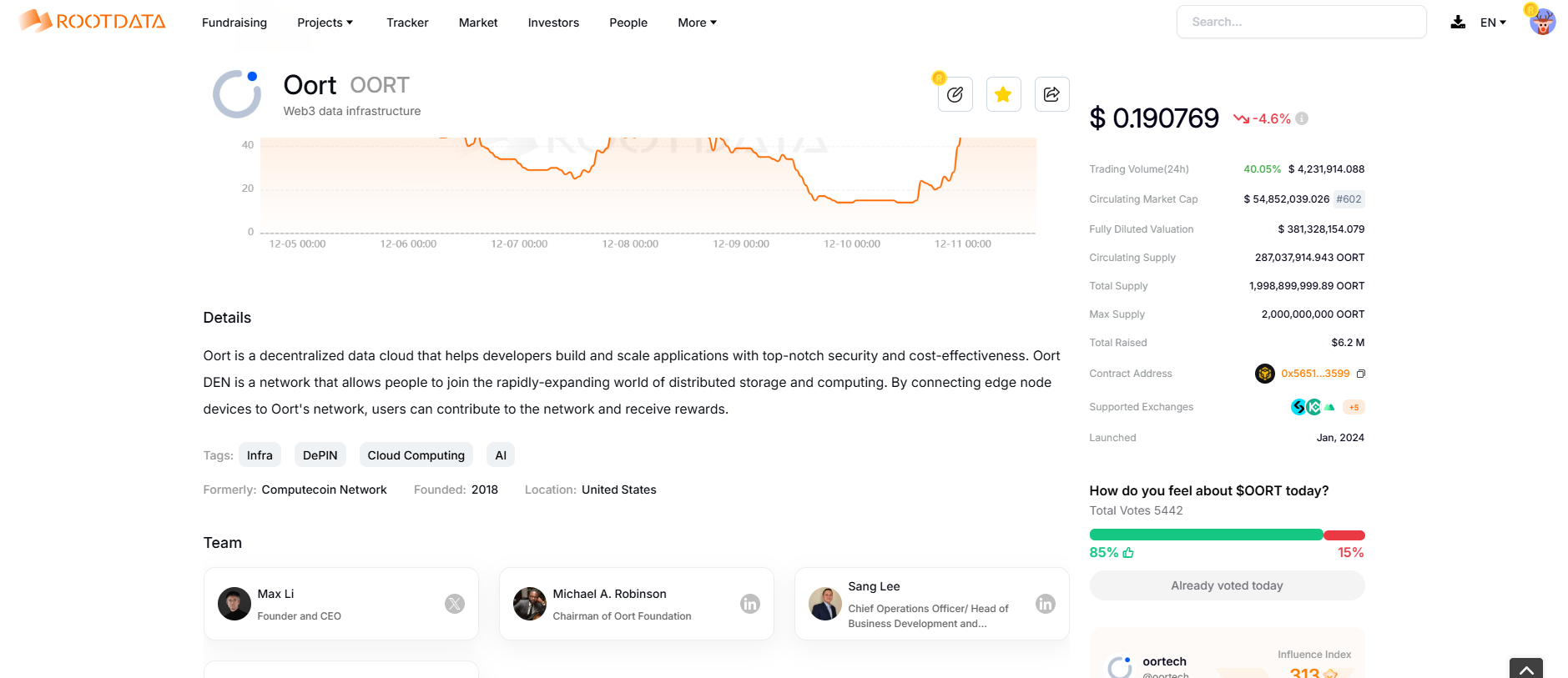Click the green bullish vote bar
The height and width of the screenshot is (678, 1568).
point(1206,535)
